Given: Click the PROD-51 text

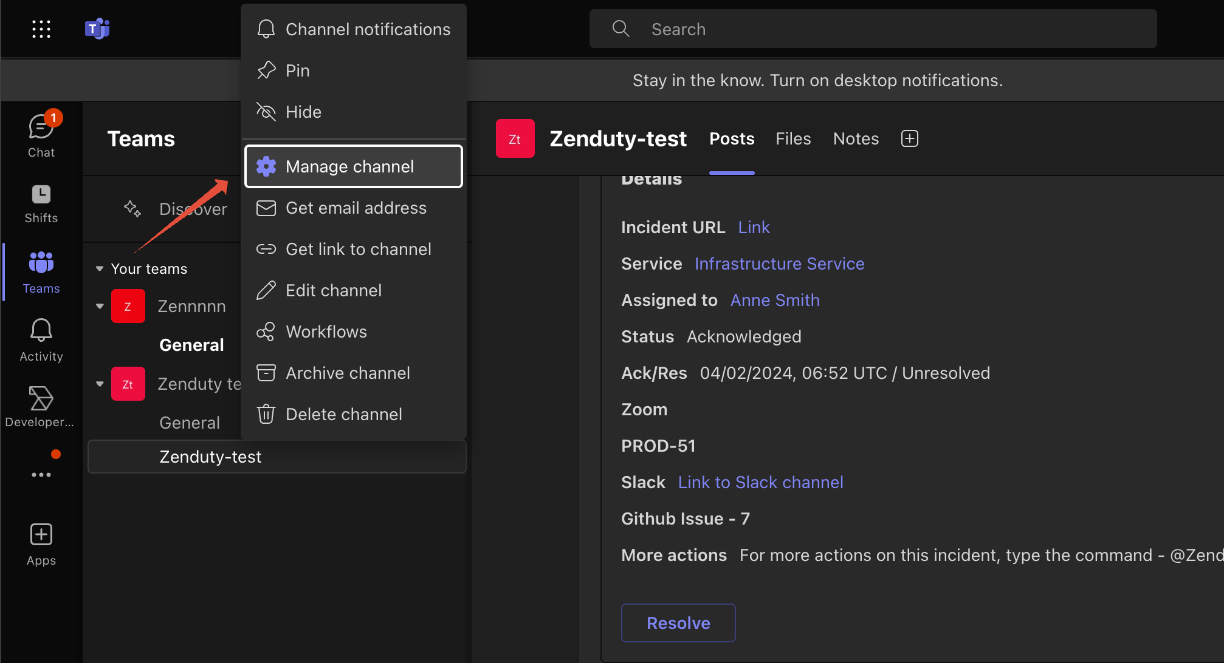Looking at the screenshot, I should coord(658,446).
